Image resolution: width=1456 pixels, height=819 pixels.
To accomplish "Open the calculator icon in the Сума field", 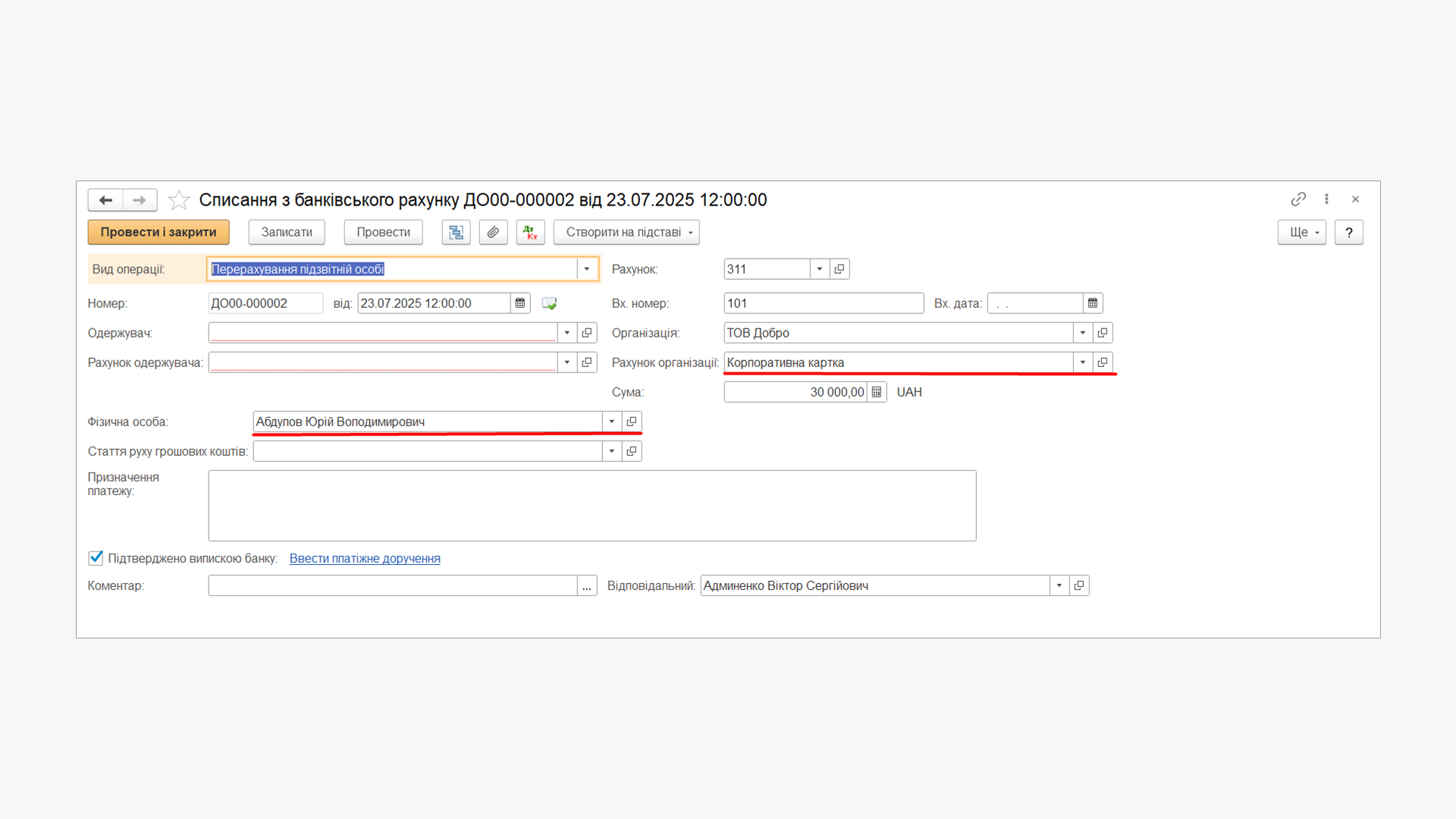I will click(x=877, y=392).
